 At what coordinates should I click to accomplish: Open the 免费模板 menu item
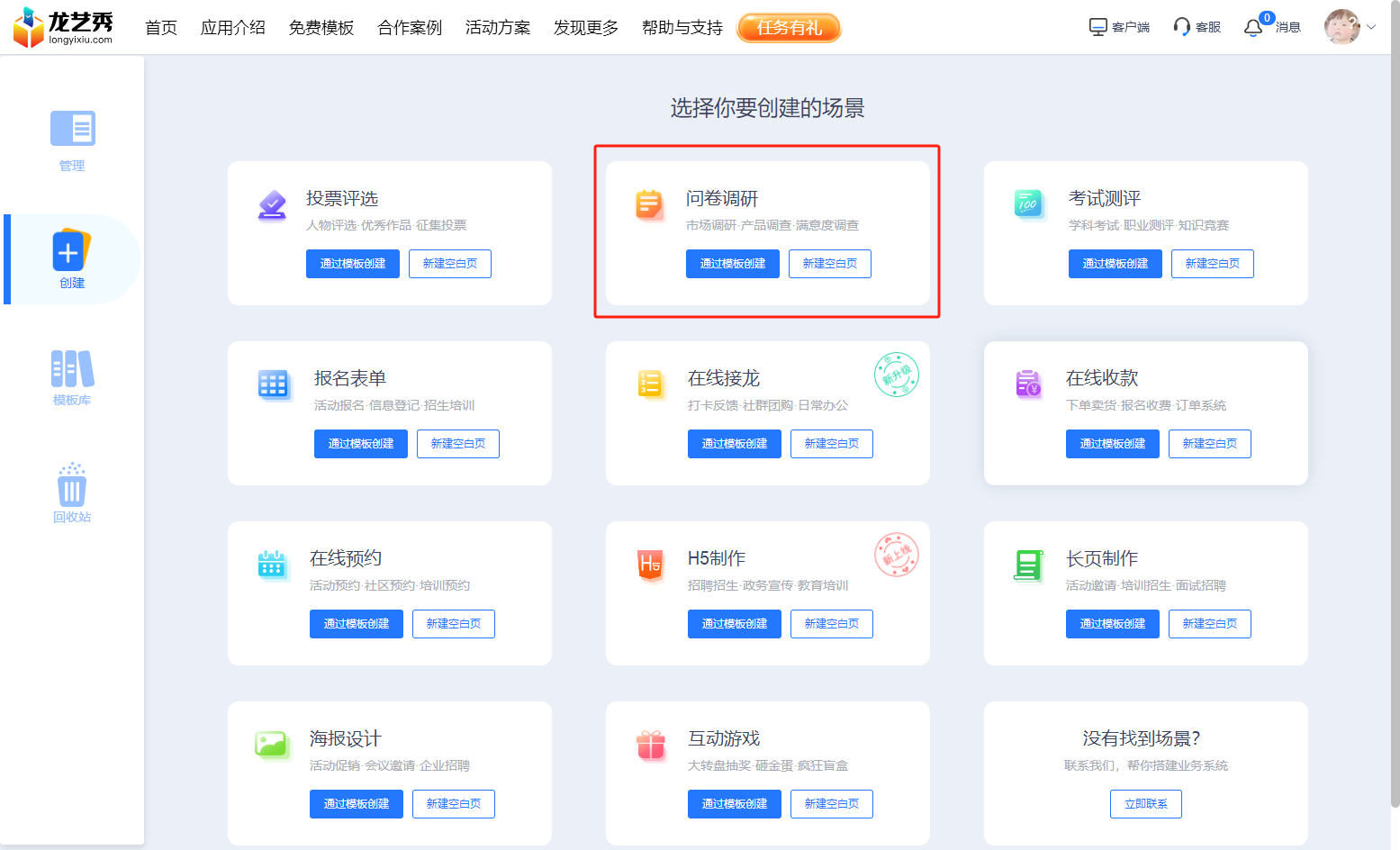point(321,28)
